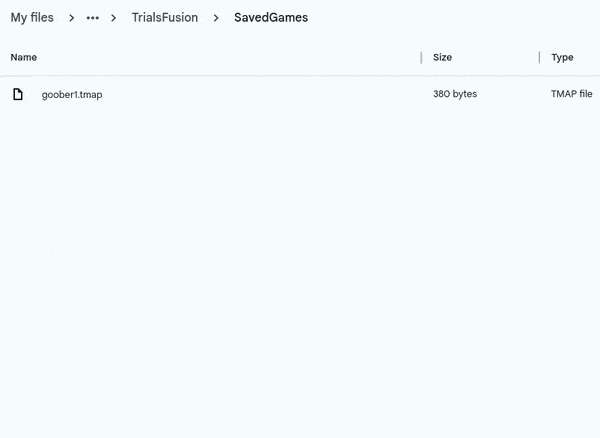Click the chevron before SavedGames breadcrumb
This screenshot has height=438, width=600.
(x=216, y=18)
